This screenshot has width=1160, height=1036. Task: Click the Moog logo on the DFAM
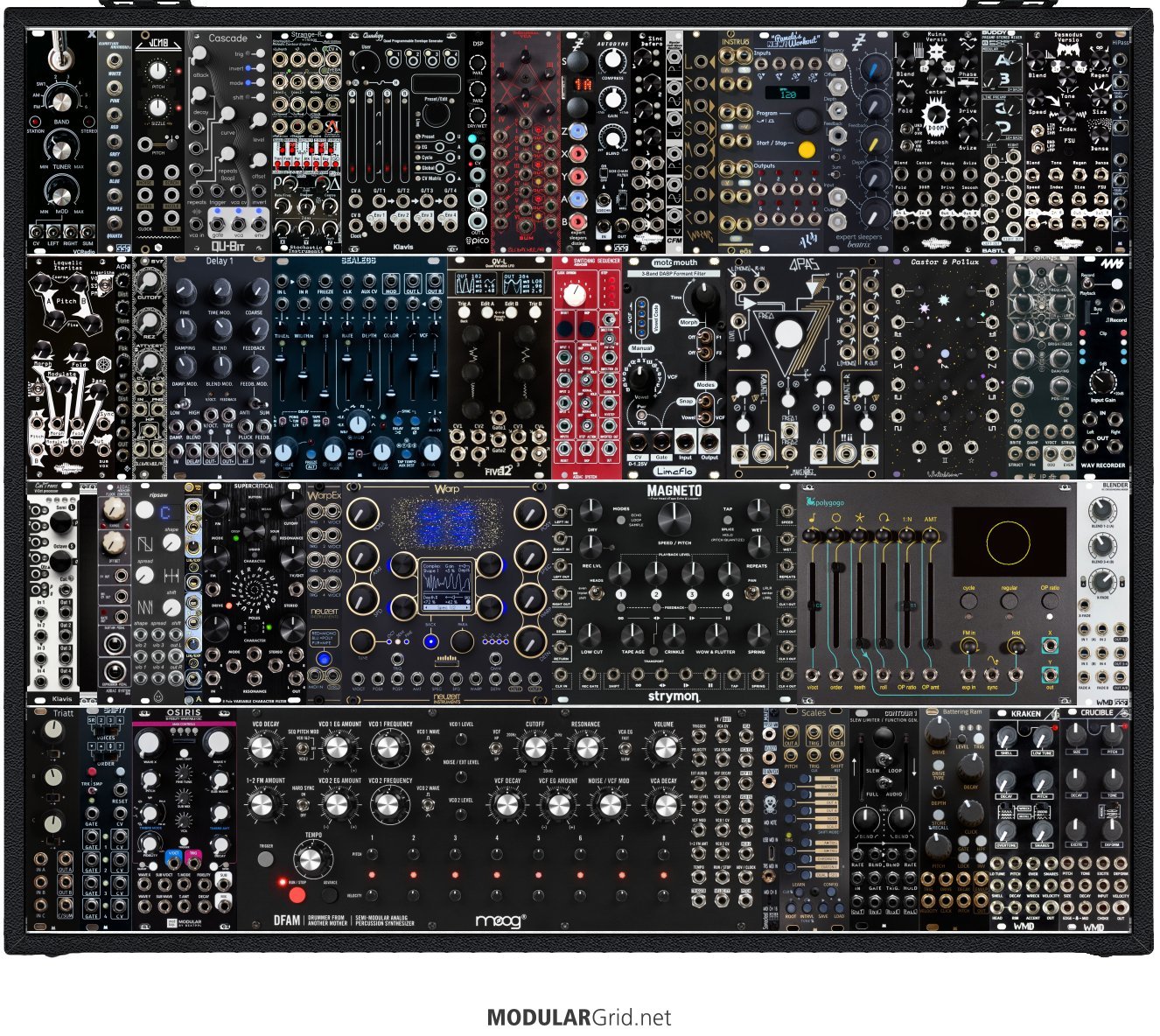point(500,920)
